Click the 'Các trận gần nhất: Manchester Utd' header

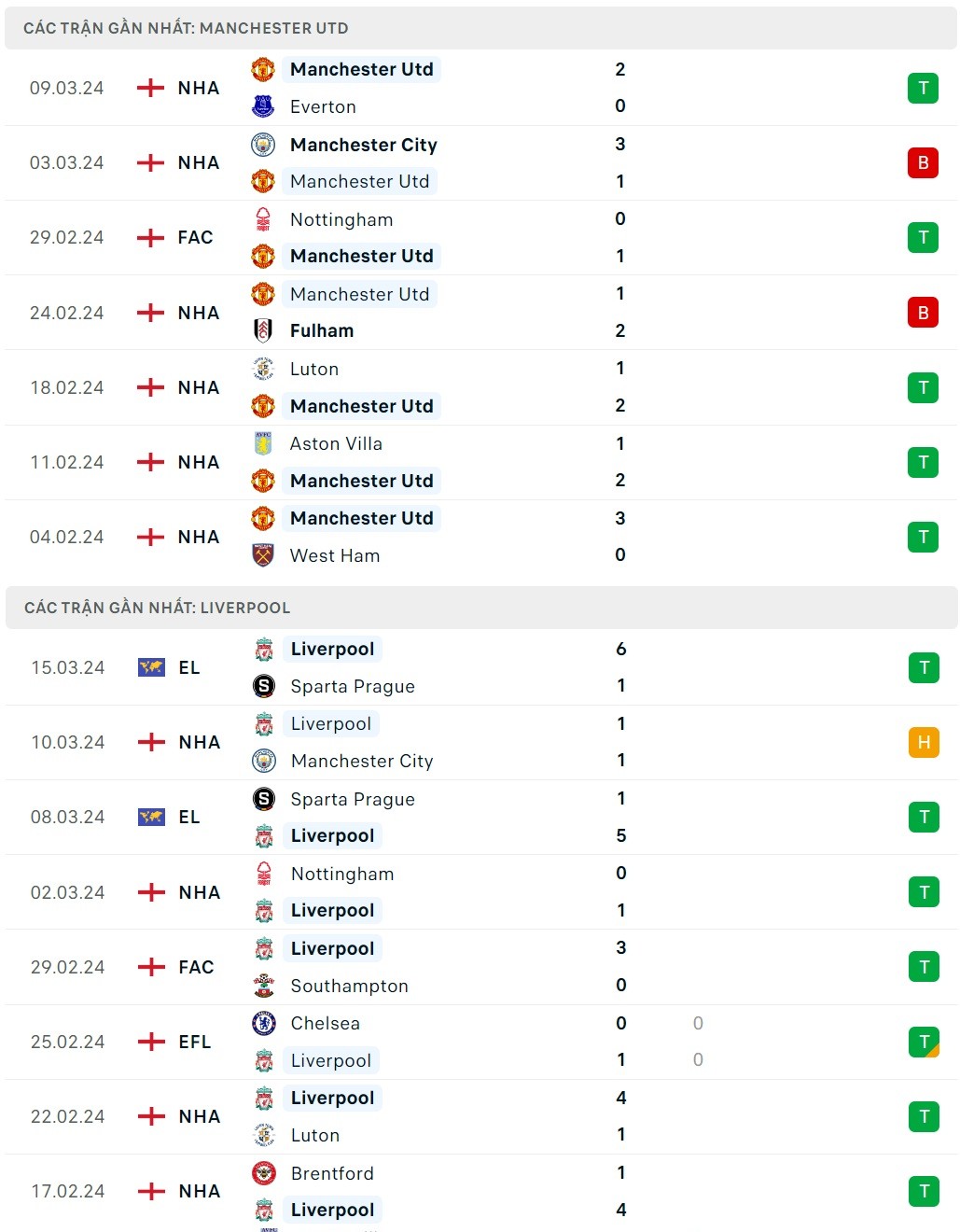pos(186,28)
